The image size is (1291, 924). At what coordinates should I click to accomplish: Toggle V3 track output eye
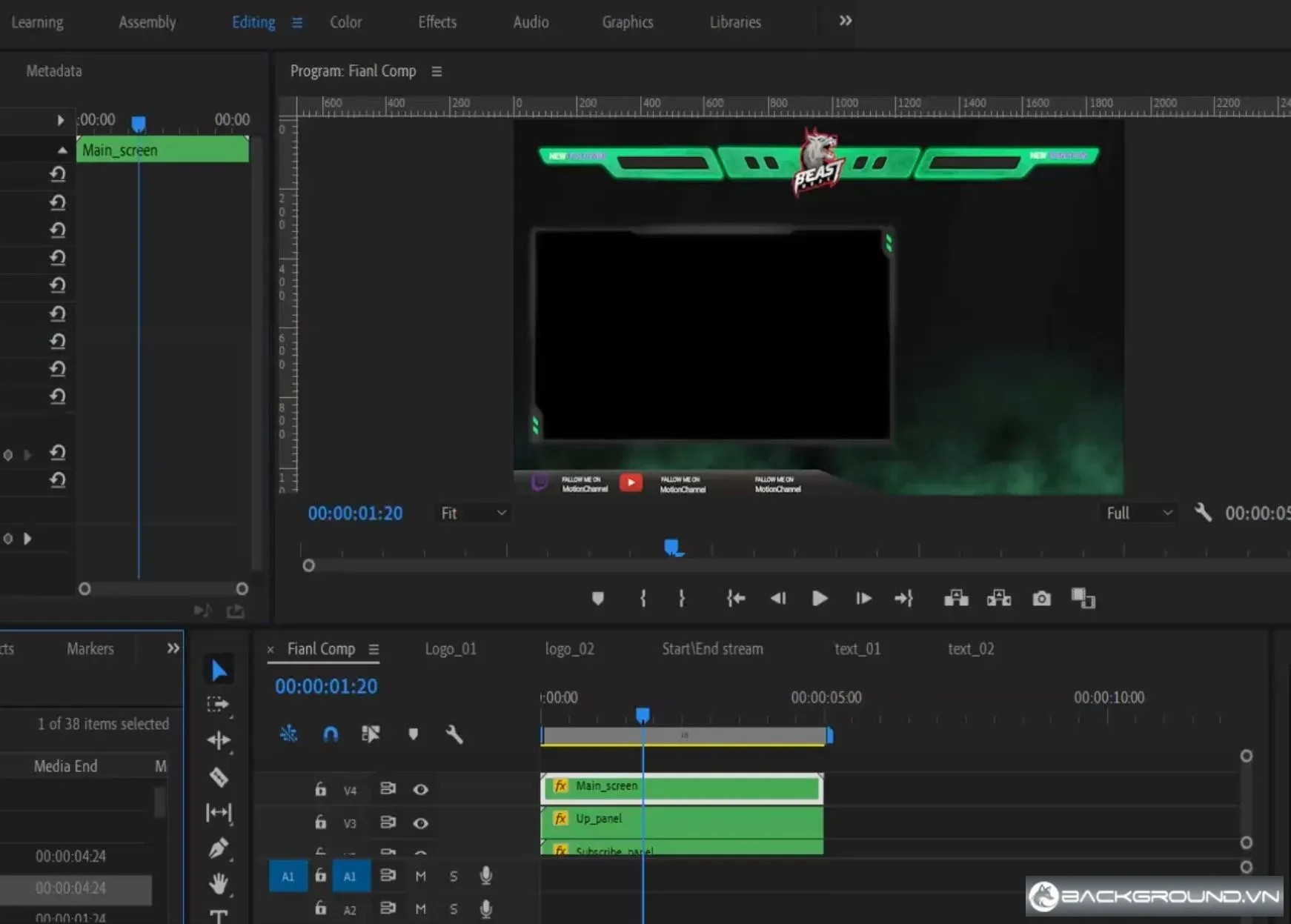pos(420,823)
